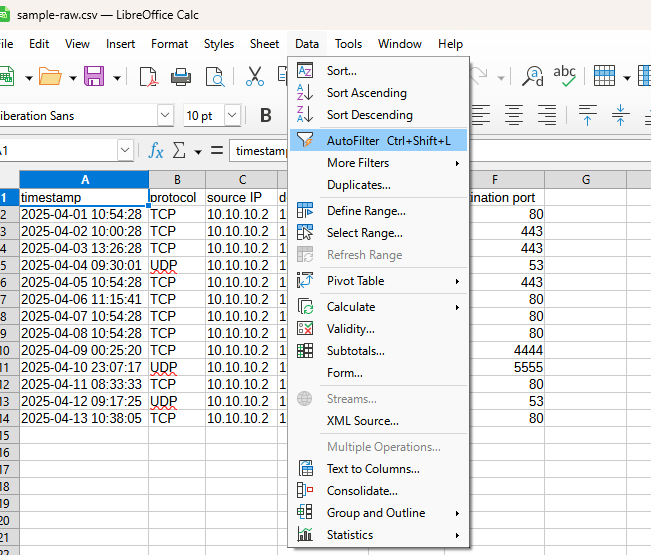Click the Print icon in toolbar

coord(181,77)
